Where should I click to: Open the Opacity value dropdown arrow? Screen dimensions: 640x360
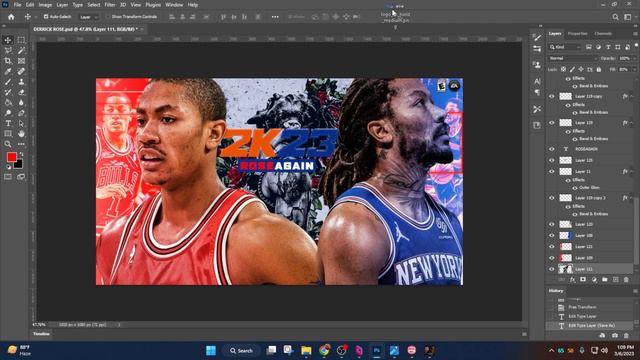(634, 58)
